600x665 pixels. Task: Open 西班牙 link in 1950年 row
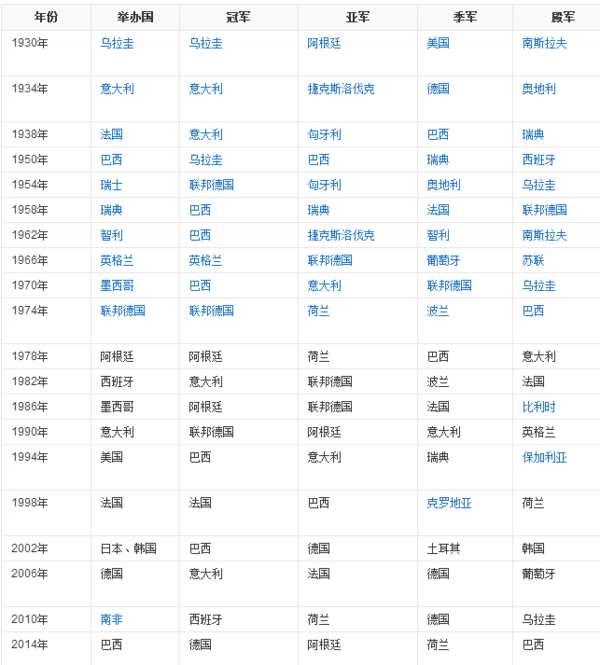point(539,160)
